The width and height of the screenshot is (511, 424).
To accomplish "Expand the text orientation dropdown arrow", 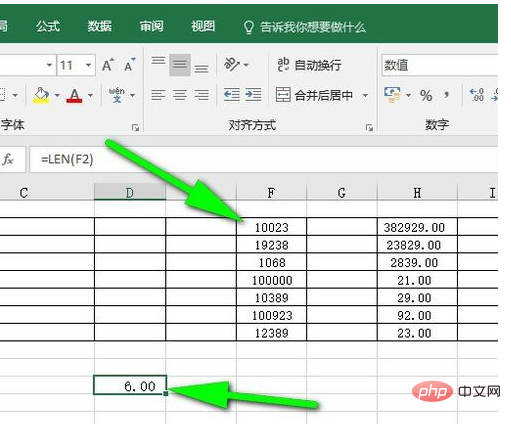I will [246, 65].
